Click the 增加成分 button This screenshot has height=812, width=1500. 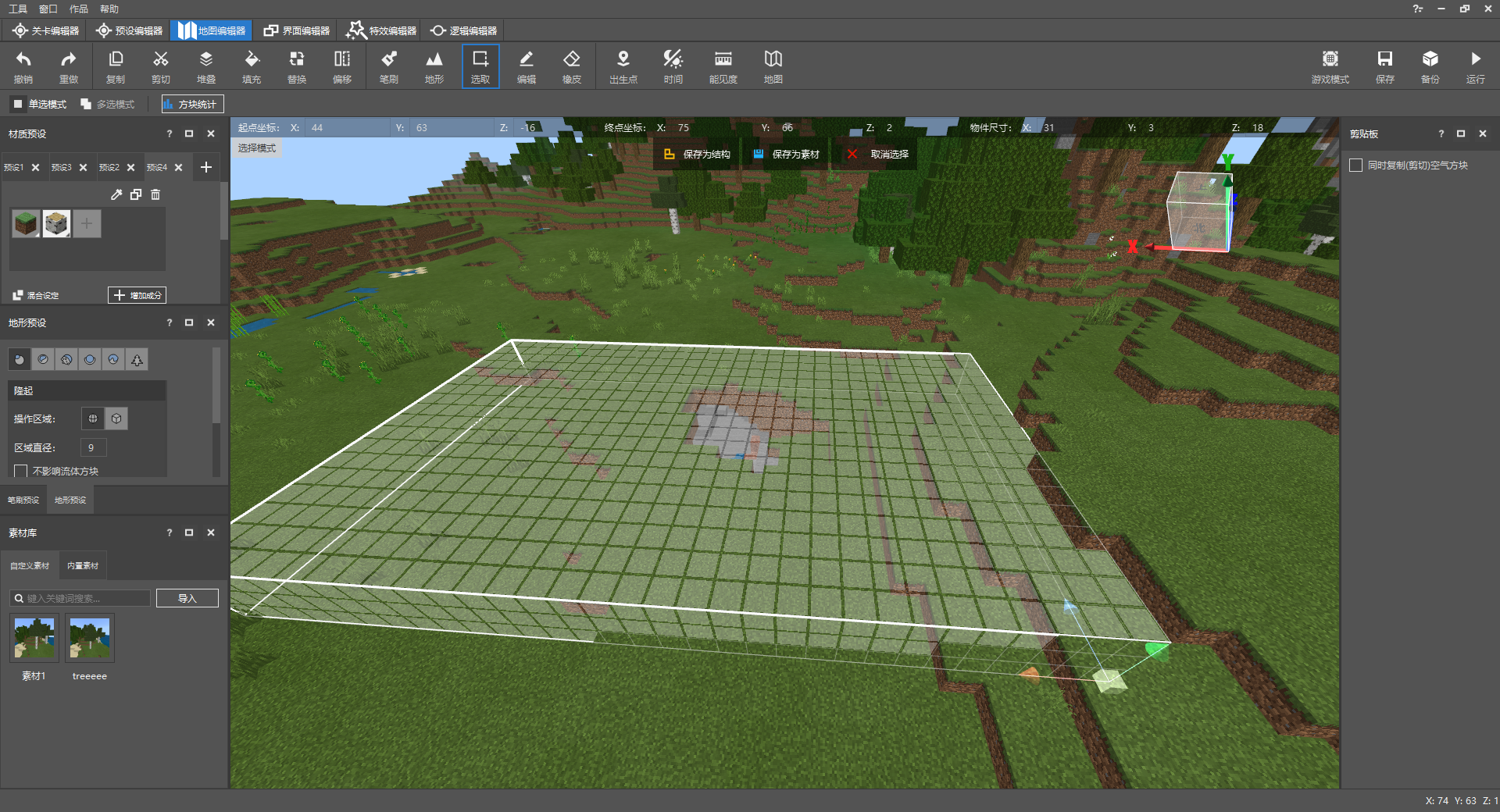[137, 295]
